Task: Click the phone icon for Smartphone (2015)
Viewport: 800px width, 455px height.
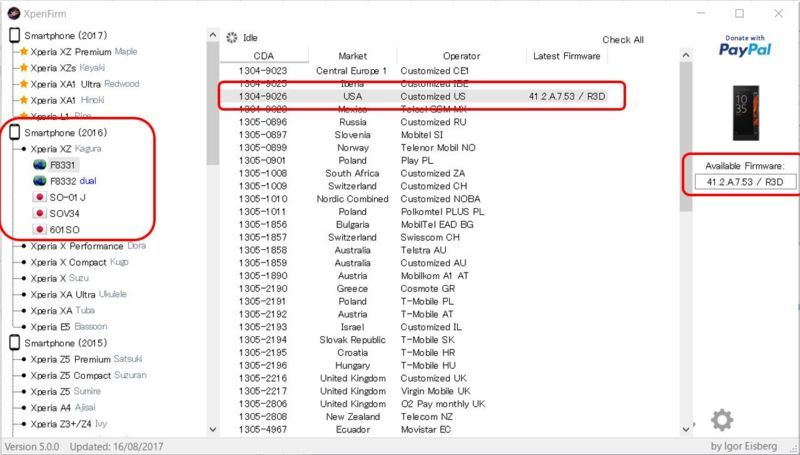Action: point(15,343)
